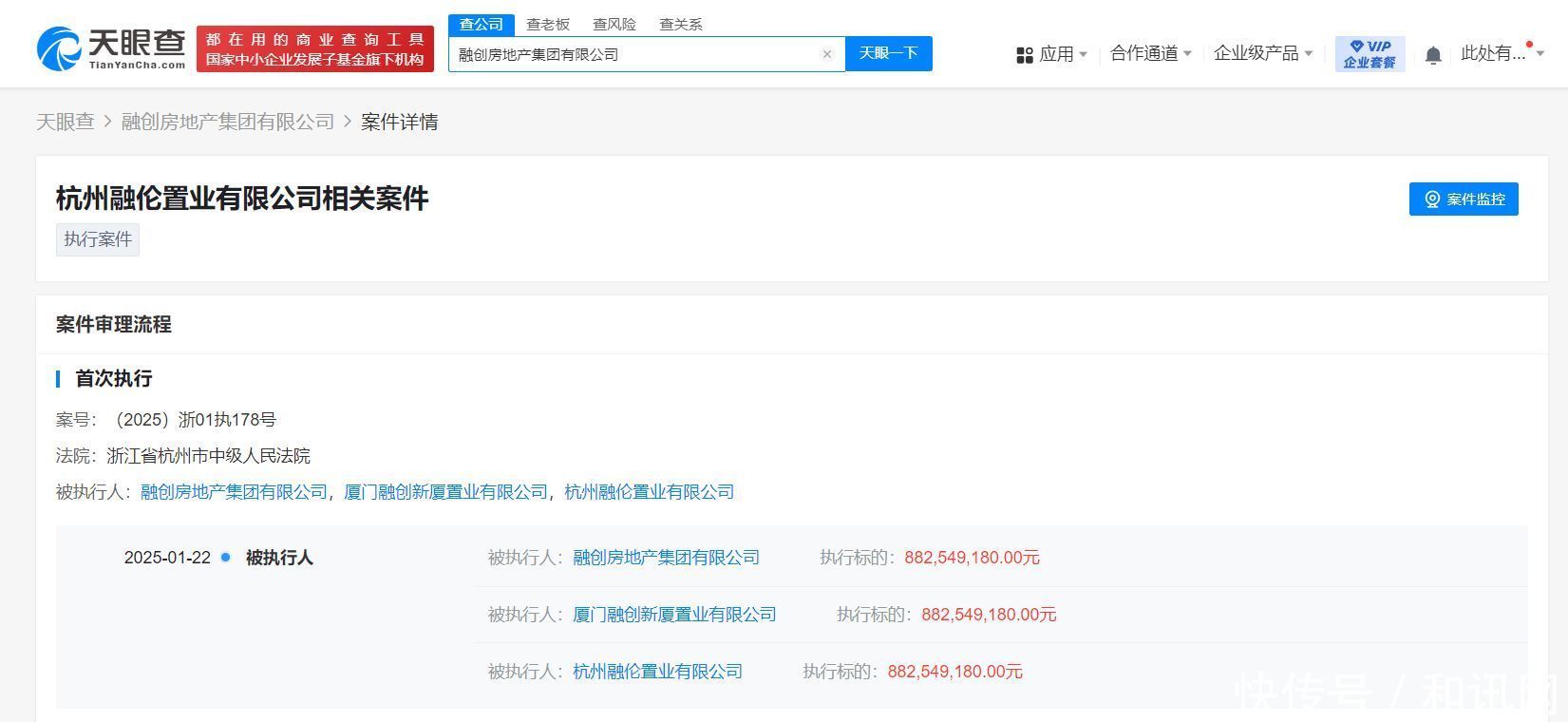Click the TianYanCha logo icon
The width and height of the screenshot is (1568, 722).
coord(59,48)
